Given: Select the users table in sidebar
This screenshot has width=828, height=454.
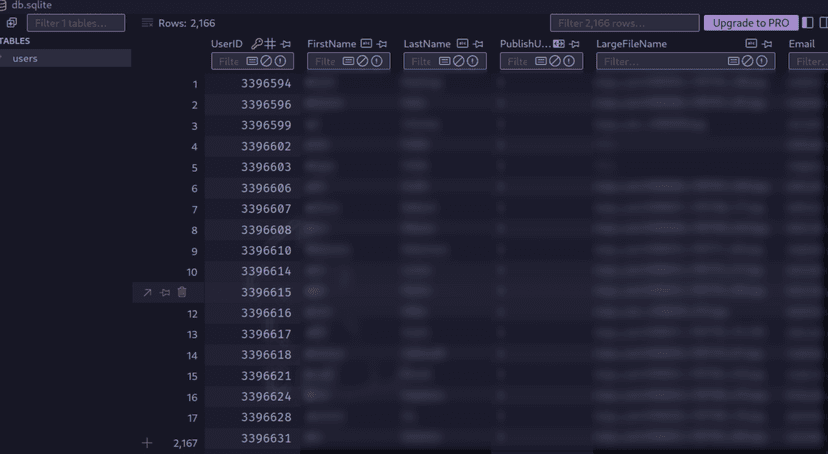Looking at the screenshot, I should coord(25,59).
